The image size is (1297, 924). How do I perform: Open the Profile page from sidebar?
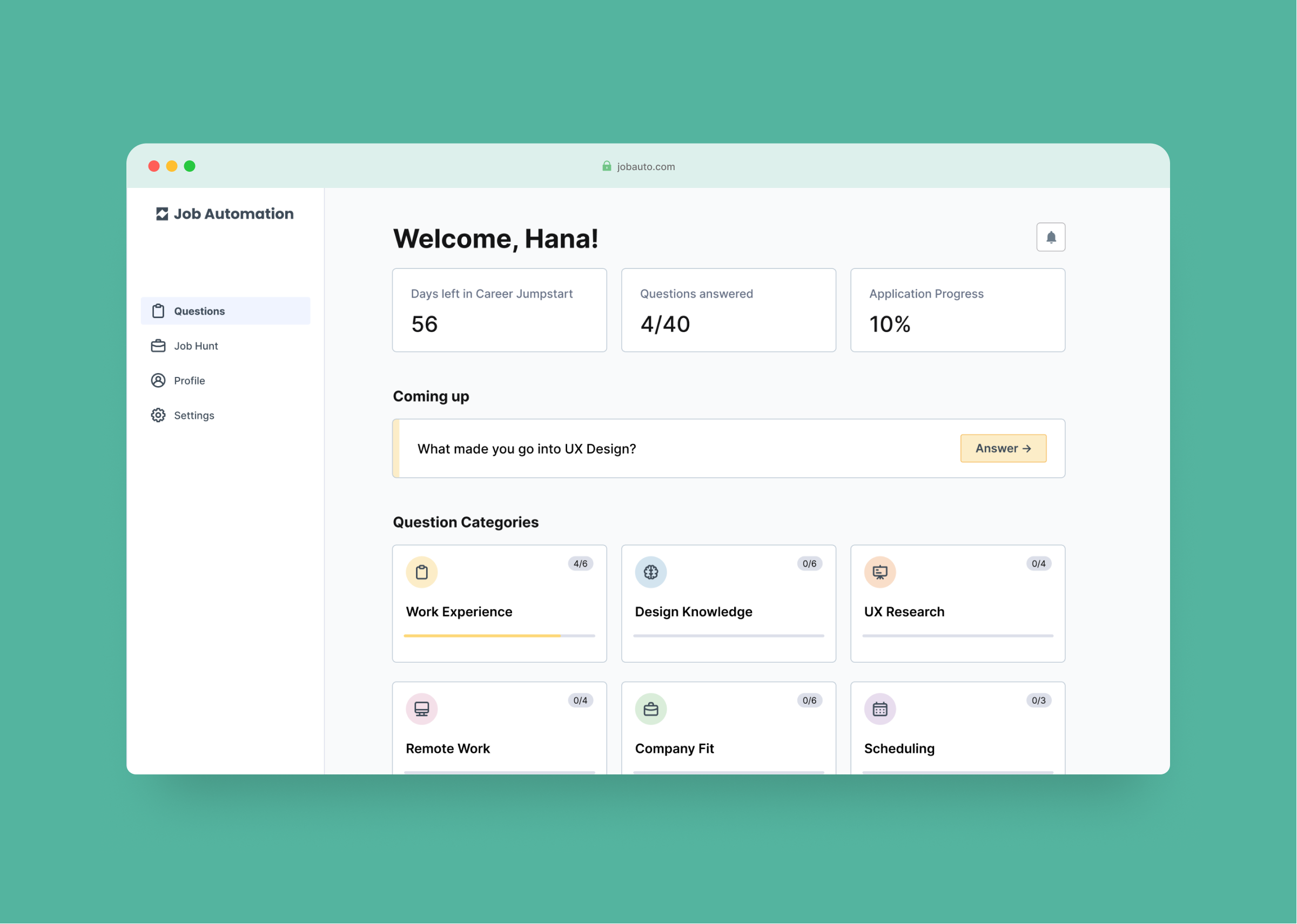[x=189, y=381]
